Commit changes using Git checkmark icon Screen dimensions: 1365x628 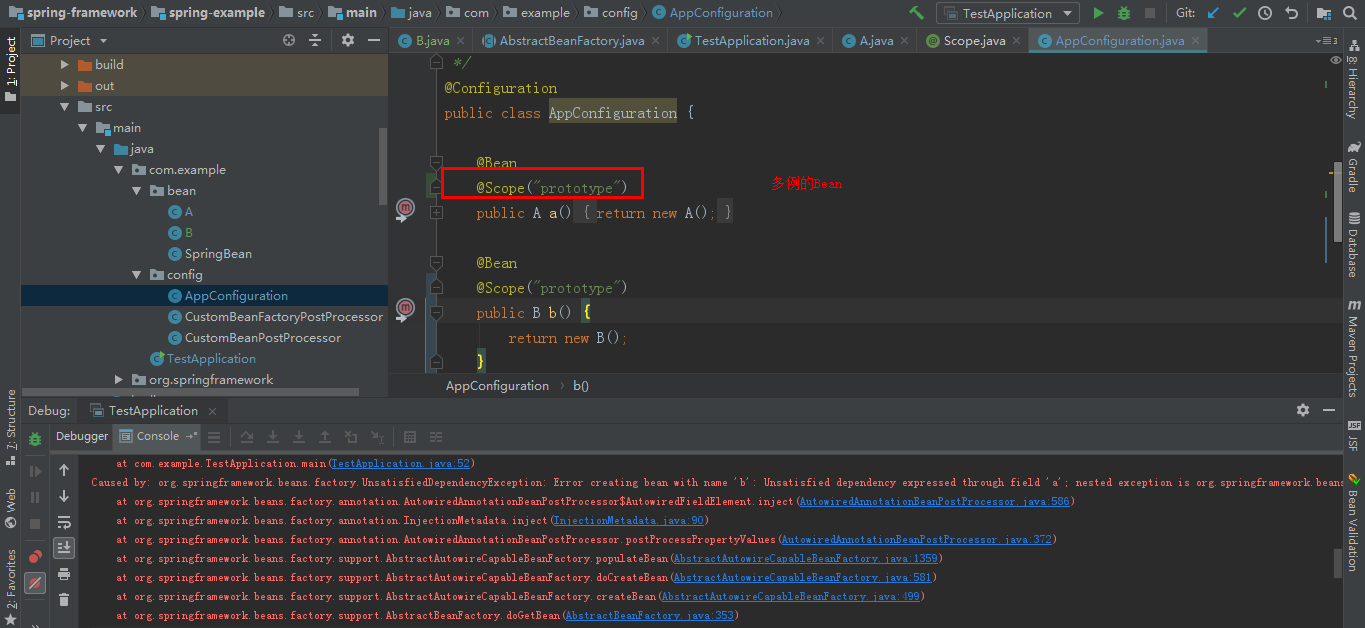coord(1239,13)
